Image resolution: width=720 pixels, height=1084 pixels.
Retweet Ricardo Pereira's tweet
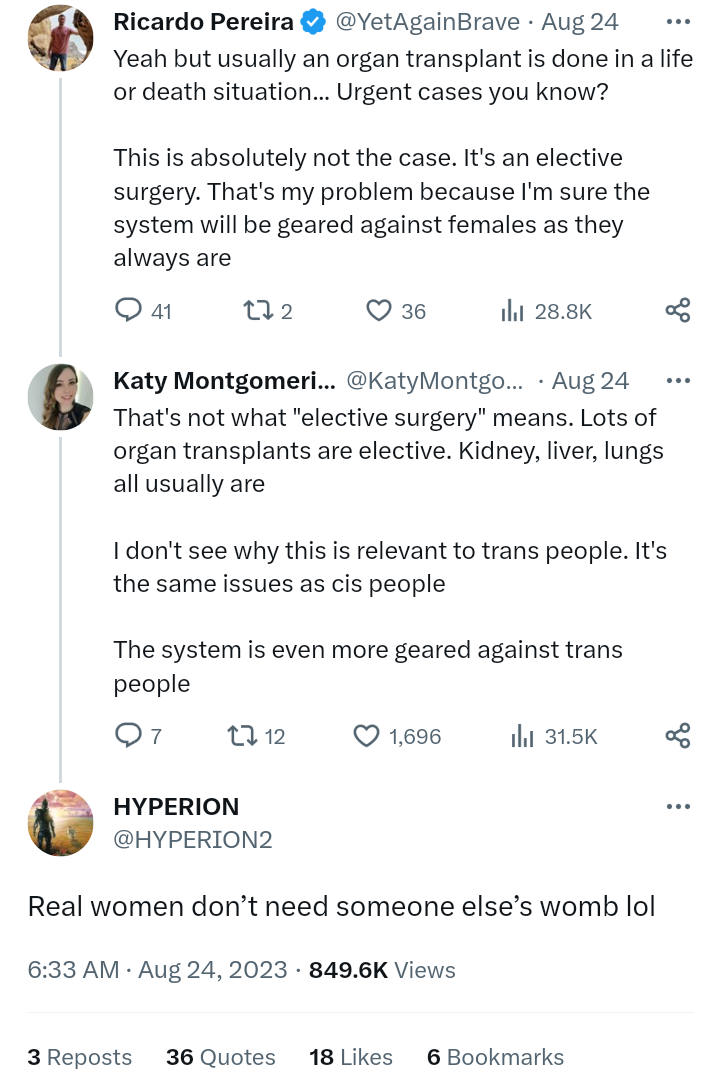tap(255, 311)
